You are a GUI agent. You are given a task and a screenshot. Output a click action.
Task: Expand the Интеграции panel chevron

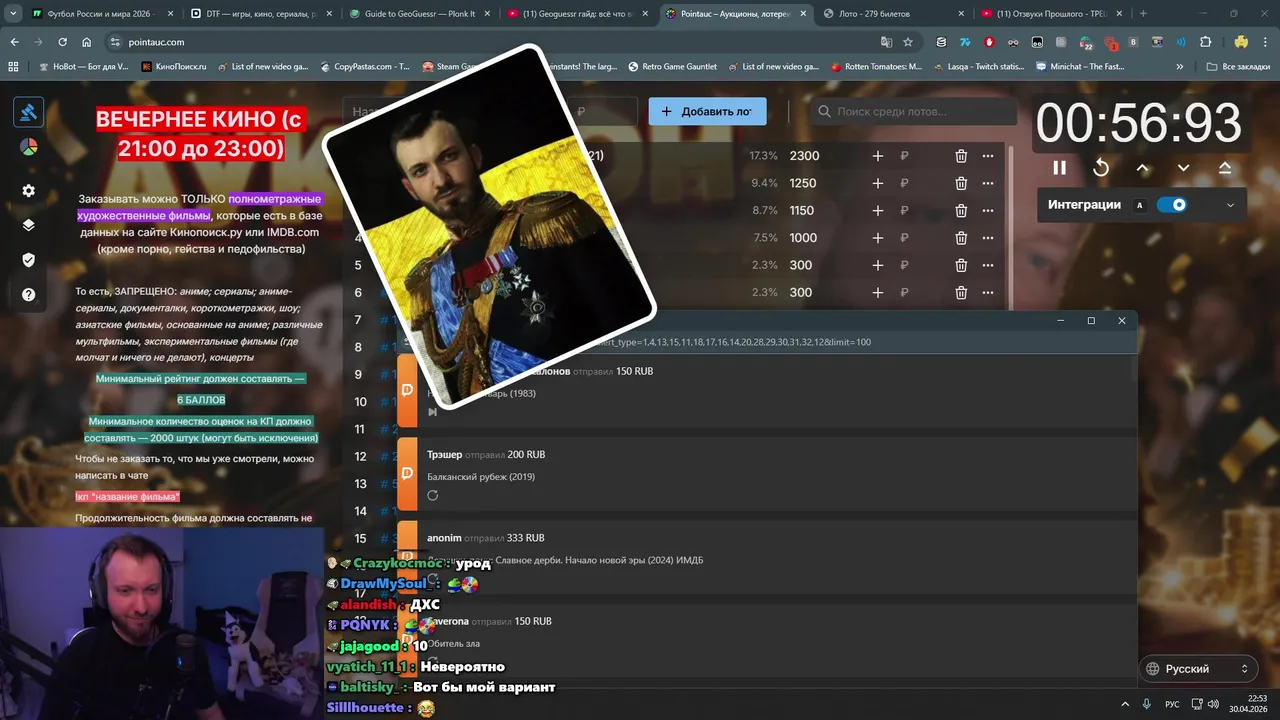[x=1230, y=205]
